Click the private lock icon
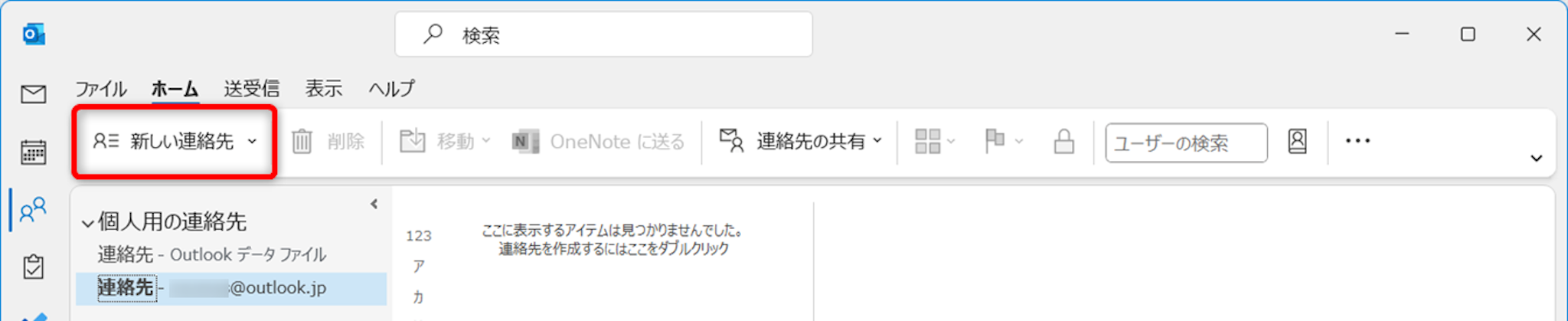This screenshot has width=1568, height=321. point(1063,141)
